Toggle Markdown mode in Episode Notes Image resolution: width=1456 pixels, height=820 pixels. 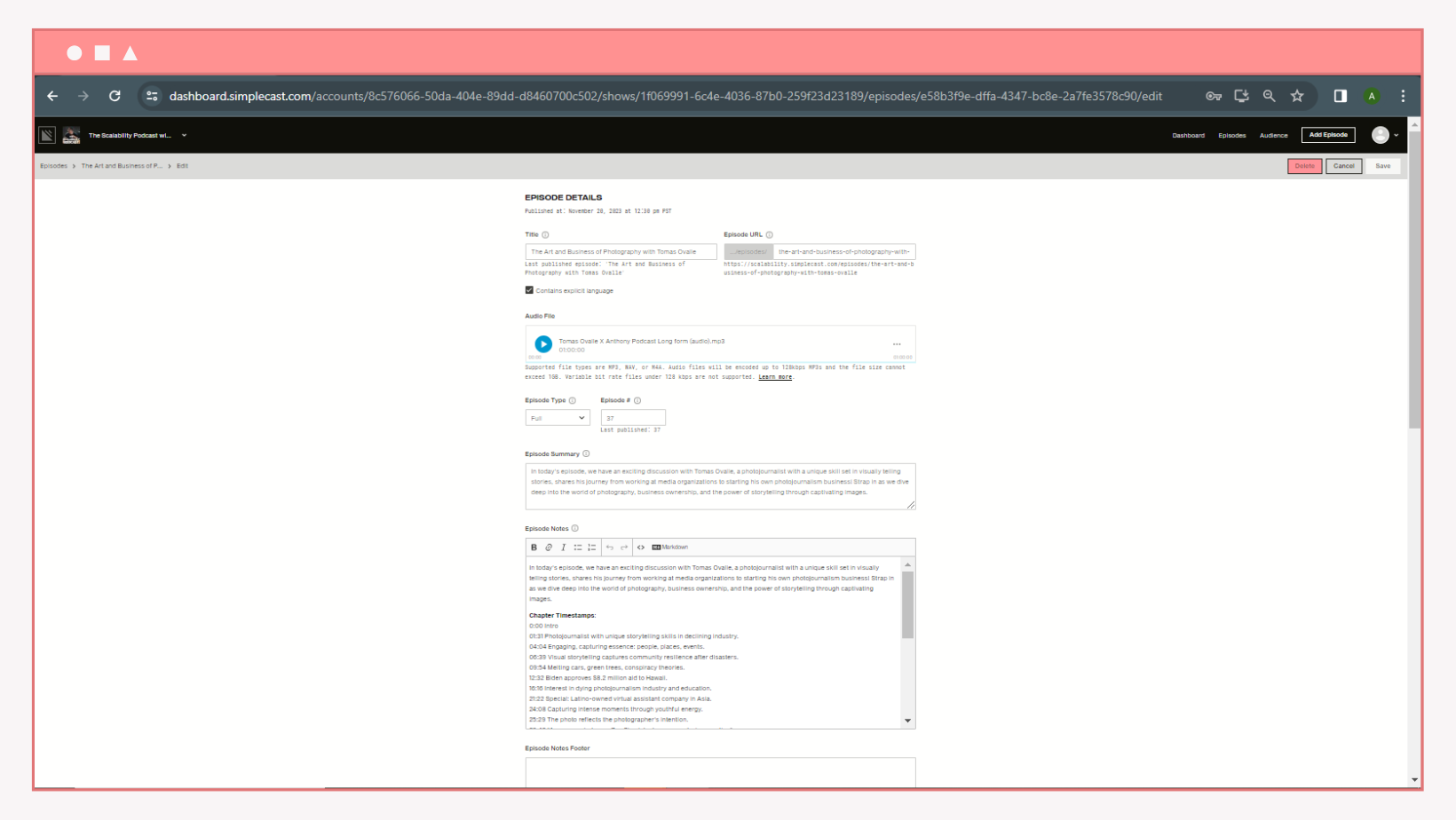coord(670,548)
